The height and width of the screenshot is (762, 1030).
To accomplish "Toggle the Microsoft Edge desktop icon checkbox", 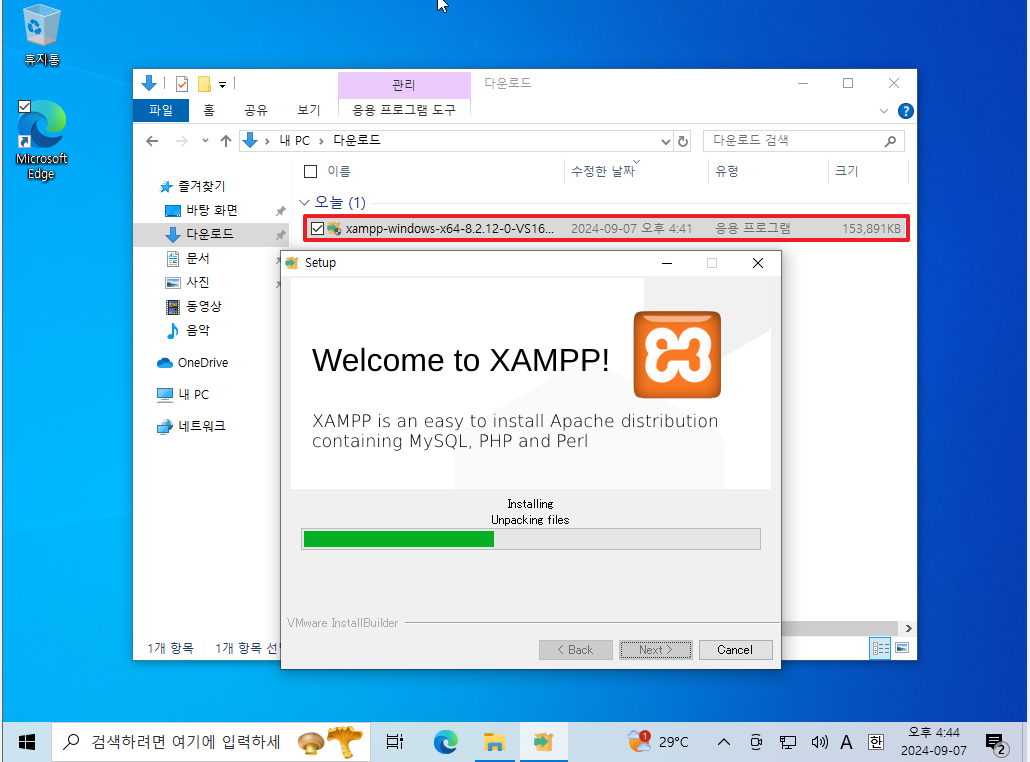I will (24, 106).
